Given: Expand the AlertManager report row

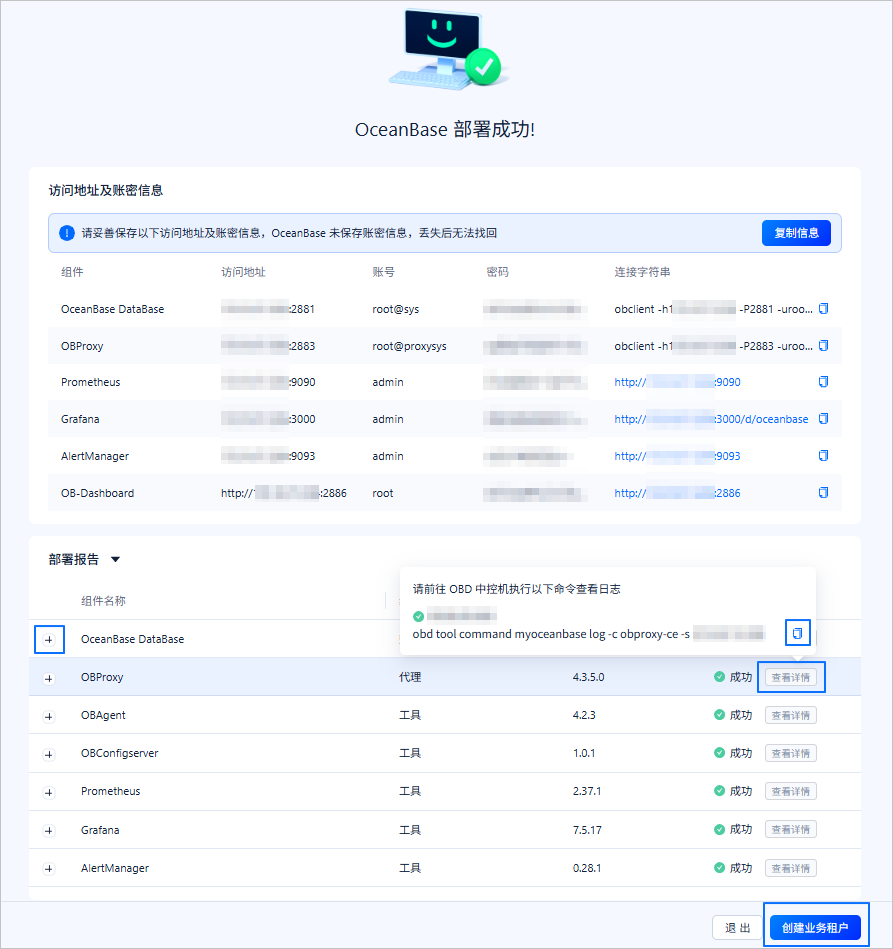Looking at the screenshot, I should point(49,869).
